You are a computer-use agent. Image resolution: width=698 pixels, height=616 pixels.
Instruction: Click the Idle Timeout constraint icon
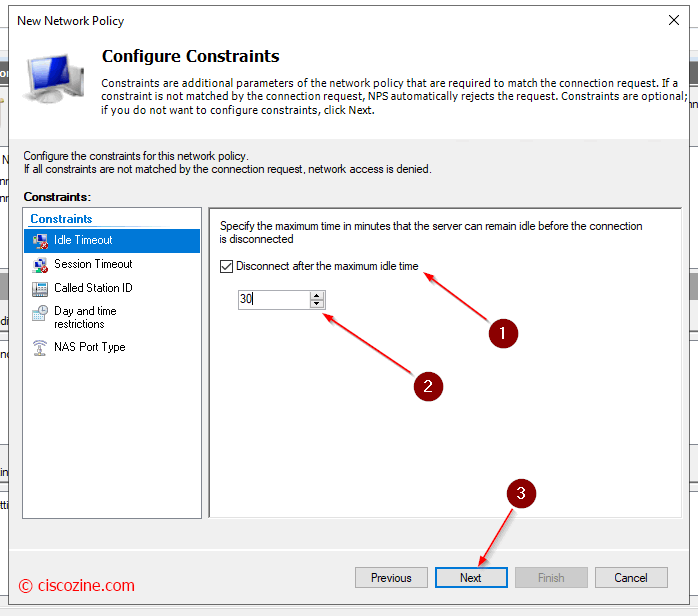[x=40, y=241]
